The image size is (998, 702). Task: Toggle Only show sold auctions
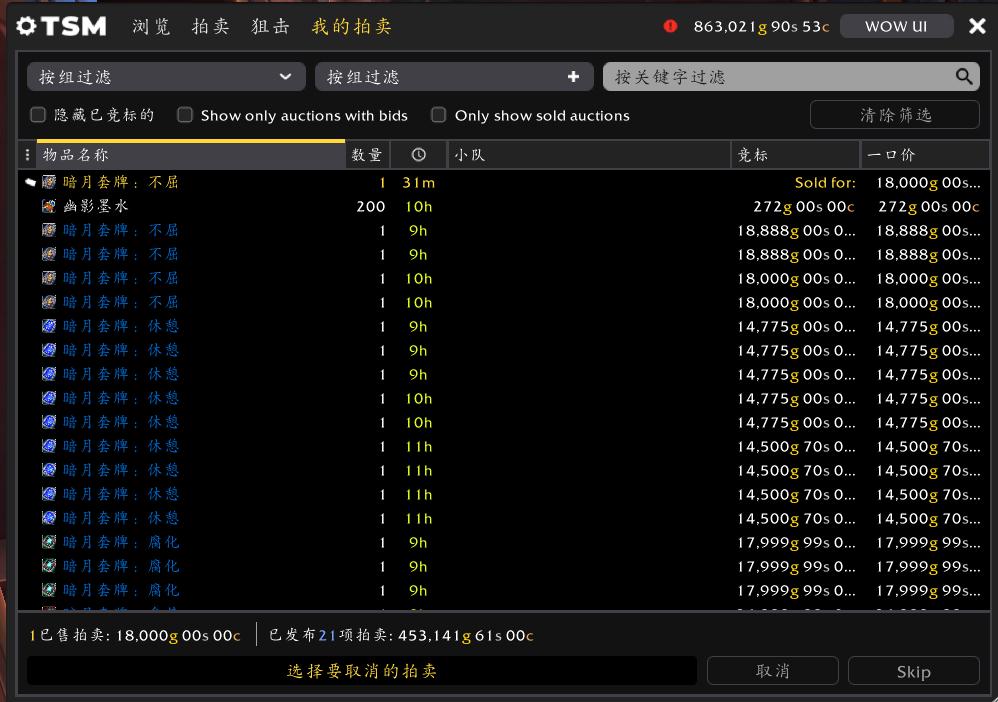click(438, 115)
